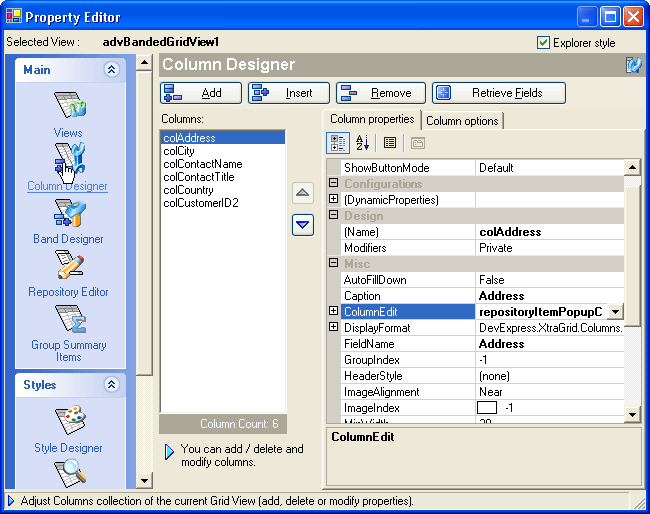Screen dimensions: 650x514
Task: Click the Properties list icon in property toolbar
Action: 390,143
